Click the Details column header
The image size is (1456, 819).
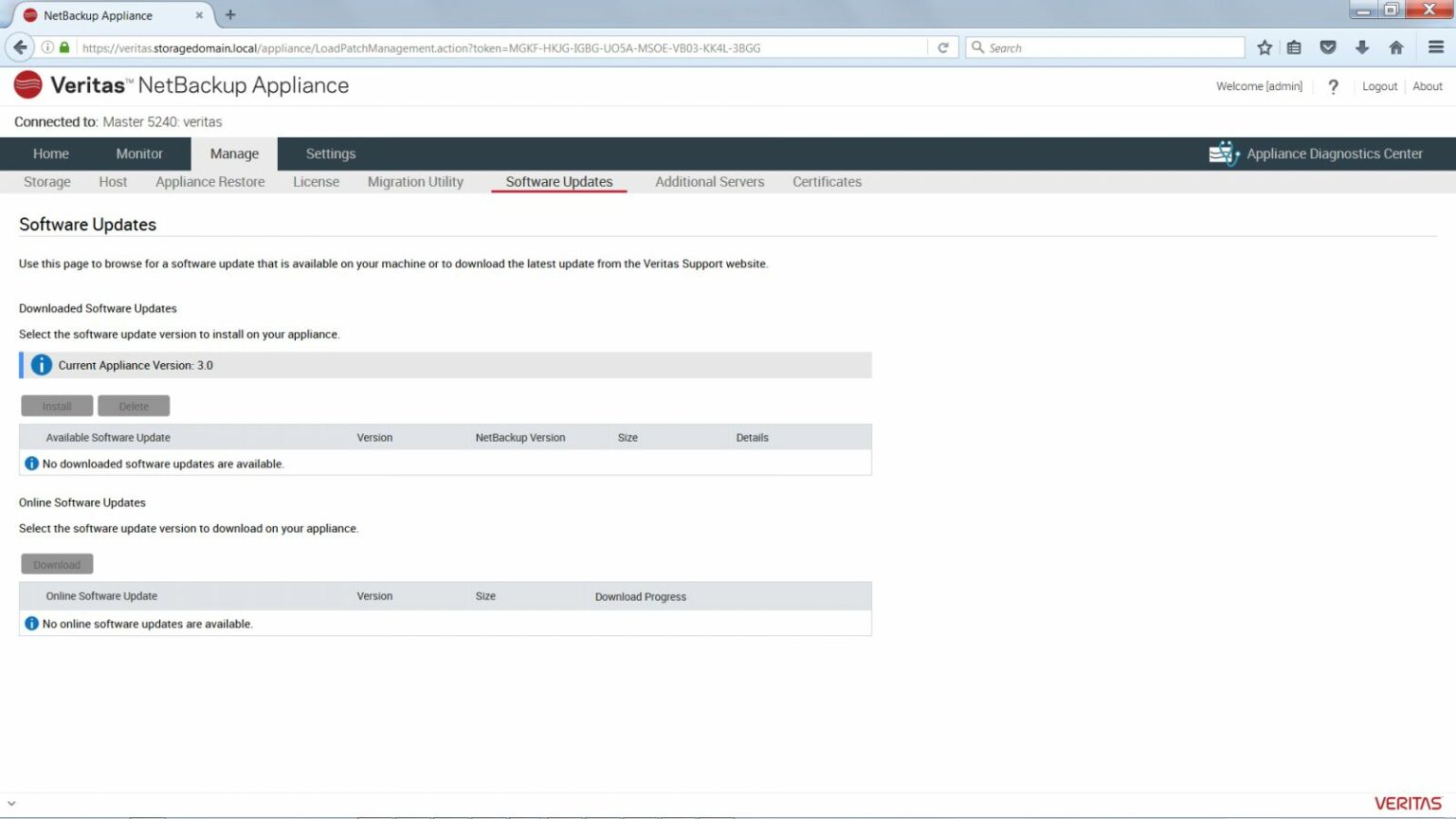tap(753, 438)
